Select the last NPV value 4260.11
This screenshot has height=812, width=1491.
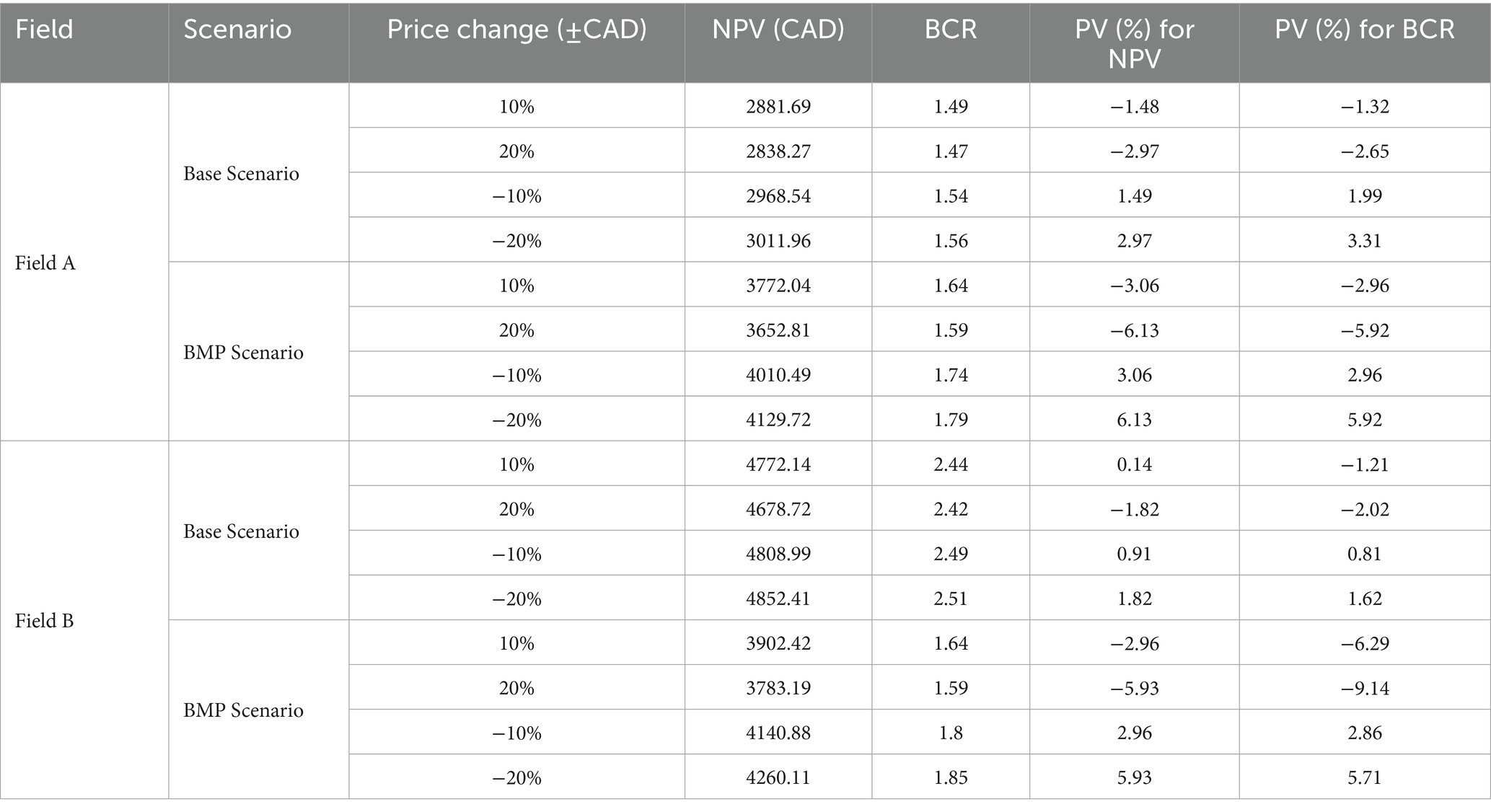click(778, 777)
